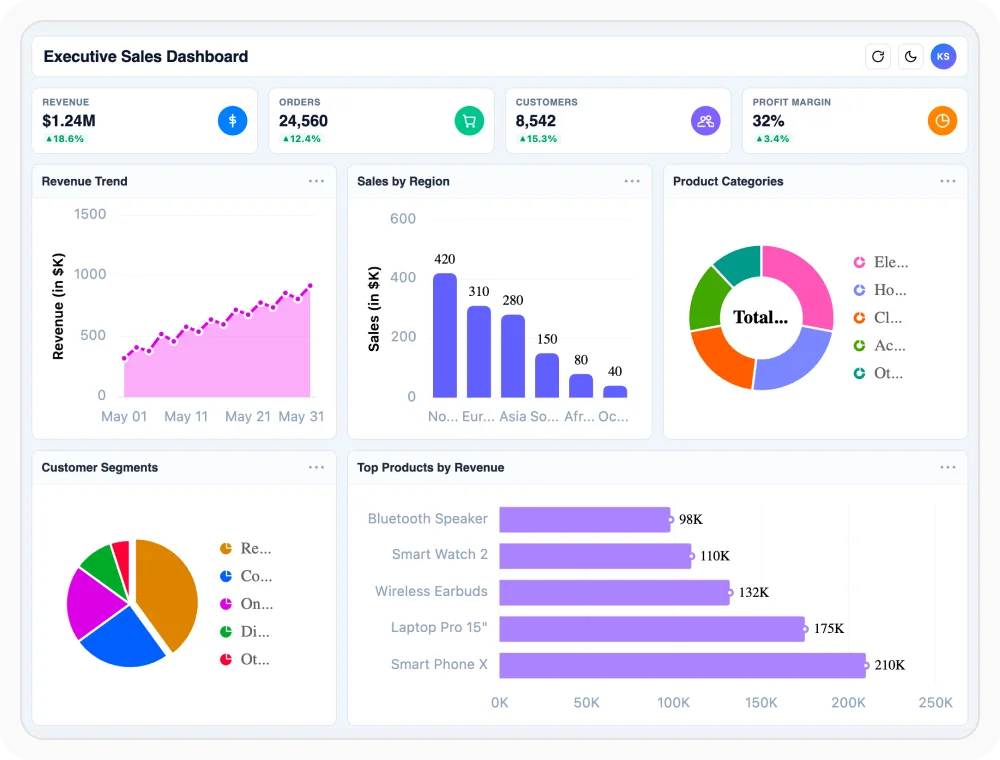Click the Smart Phone X product label
1000x760 pixels.
tap(439, 664)
